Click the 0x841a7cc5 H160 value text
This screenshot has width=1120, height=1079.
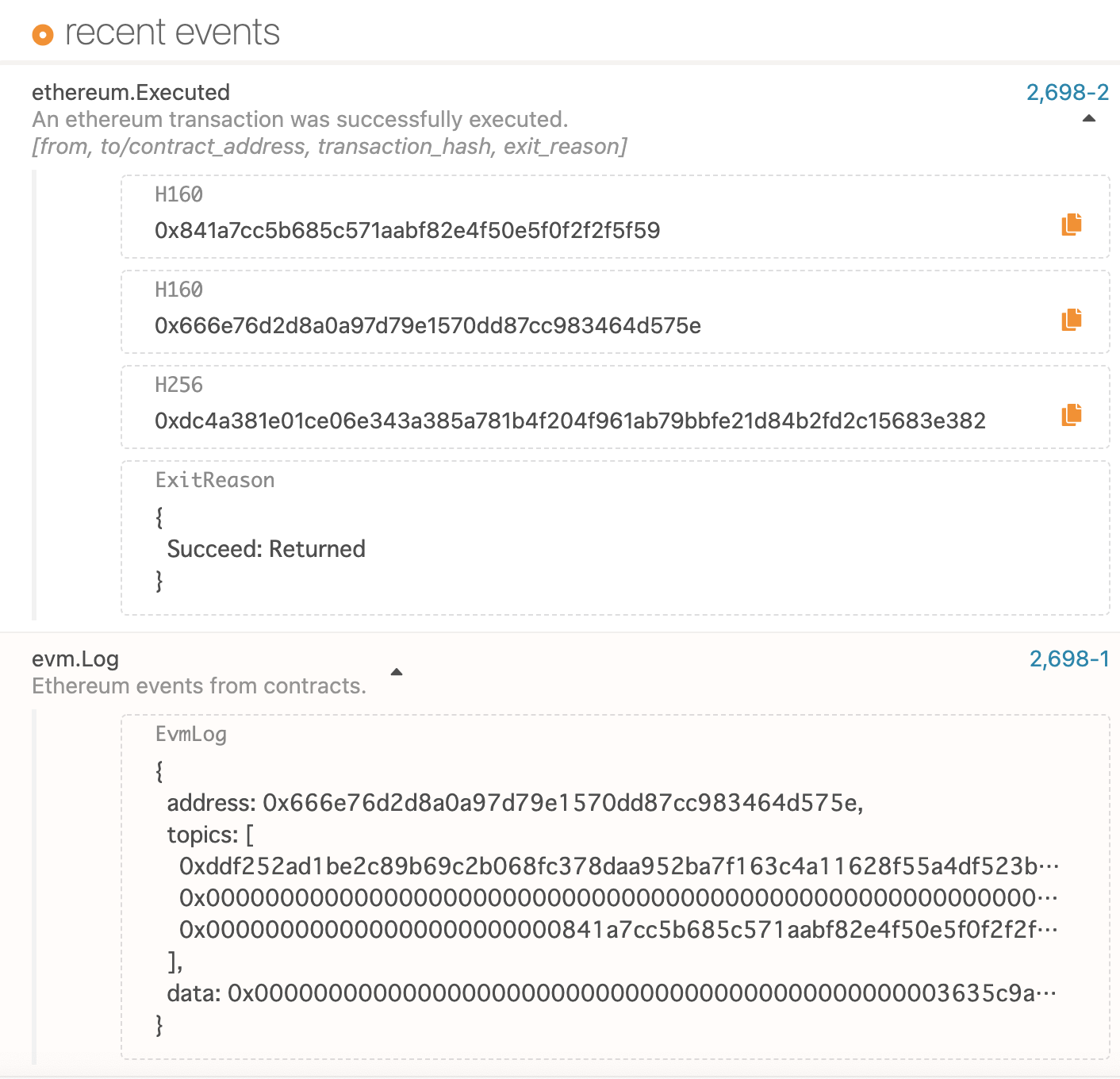coord(407,231)
